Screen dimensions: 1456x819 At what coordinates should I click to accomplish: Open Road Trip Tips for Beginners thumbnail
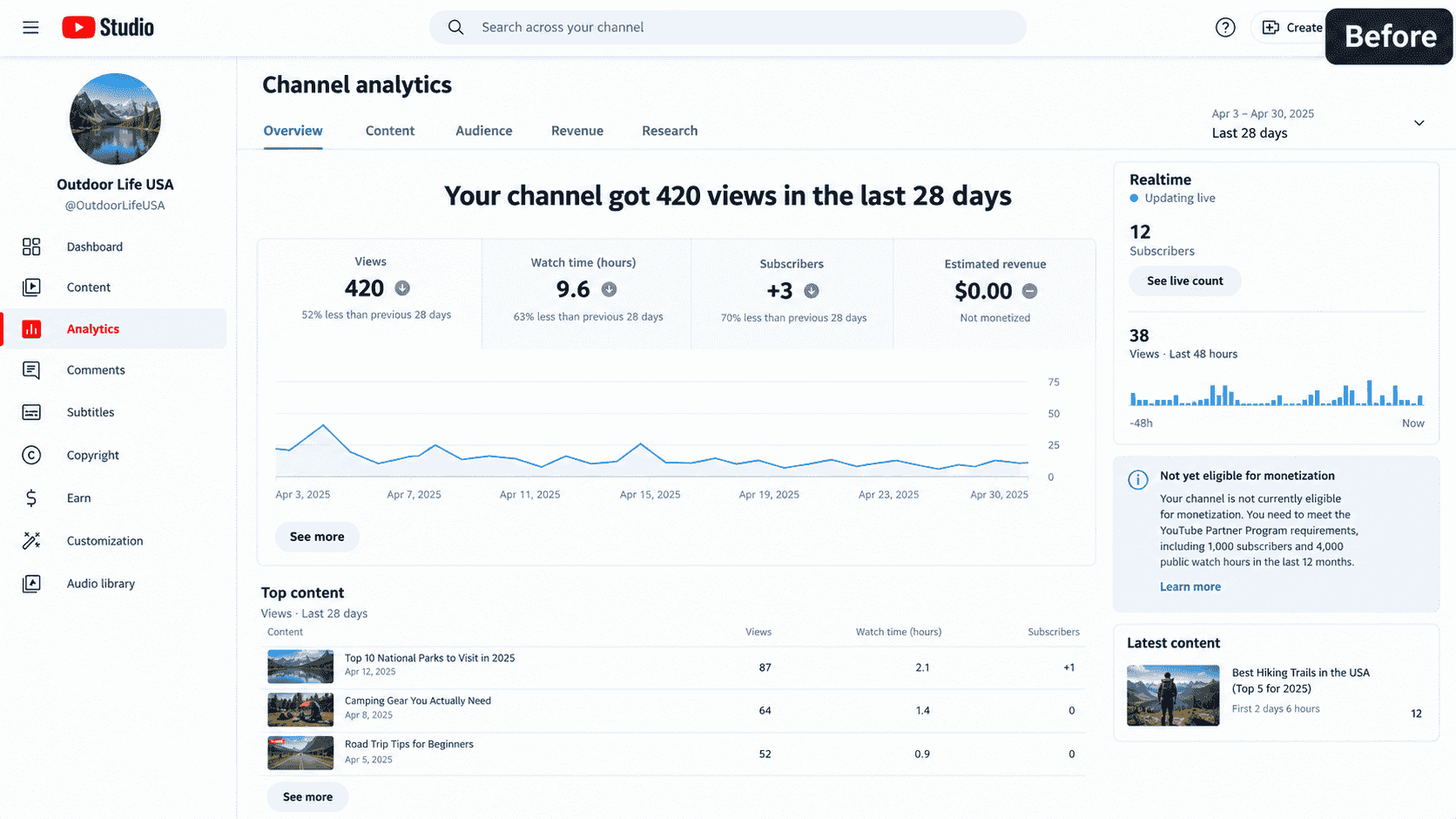point(300,753)
